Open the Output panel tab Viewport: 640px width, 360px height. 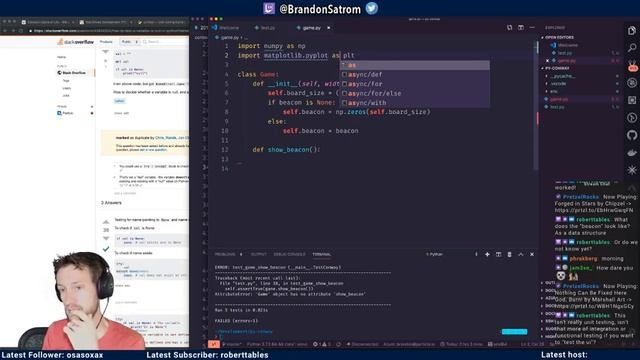(258, 254)
